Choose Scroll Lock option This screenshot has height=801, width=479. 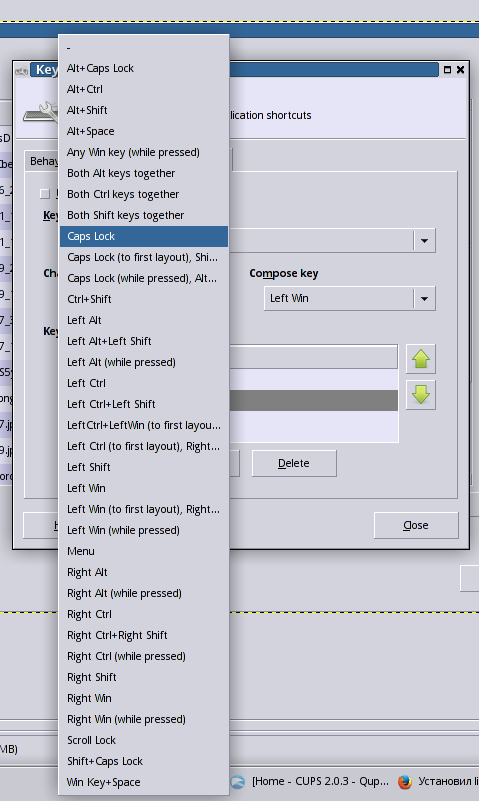point(144,740)
